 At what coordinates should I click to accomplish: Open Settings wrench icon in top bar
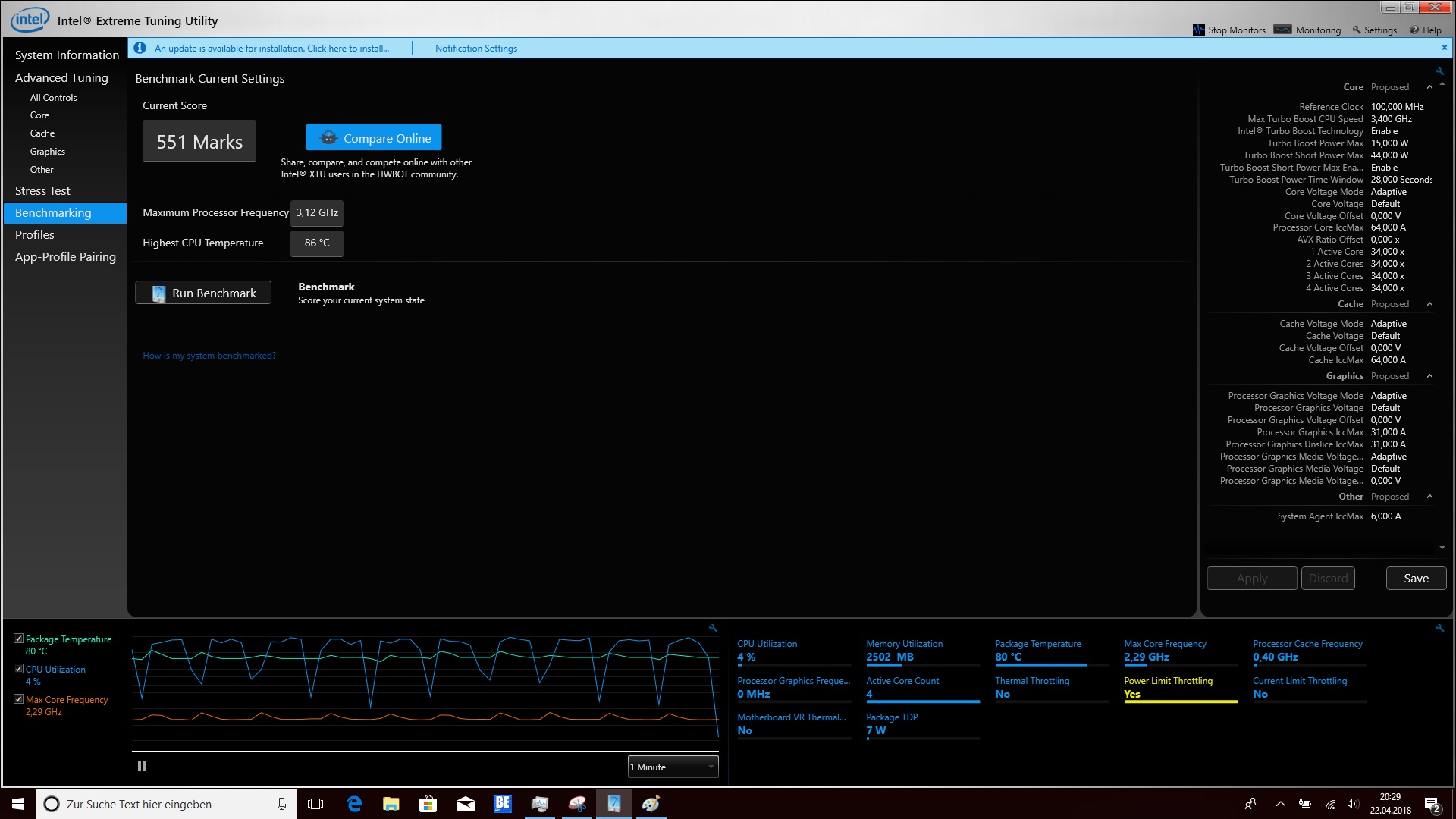[x=1357, y=30]
